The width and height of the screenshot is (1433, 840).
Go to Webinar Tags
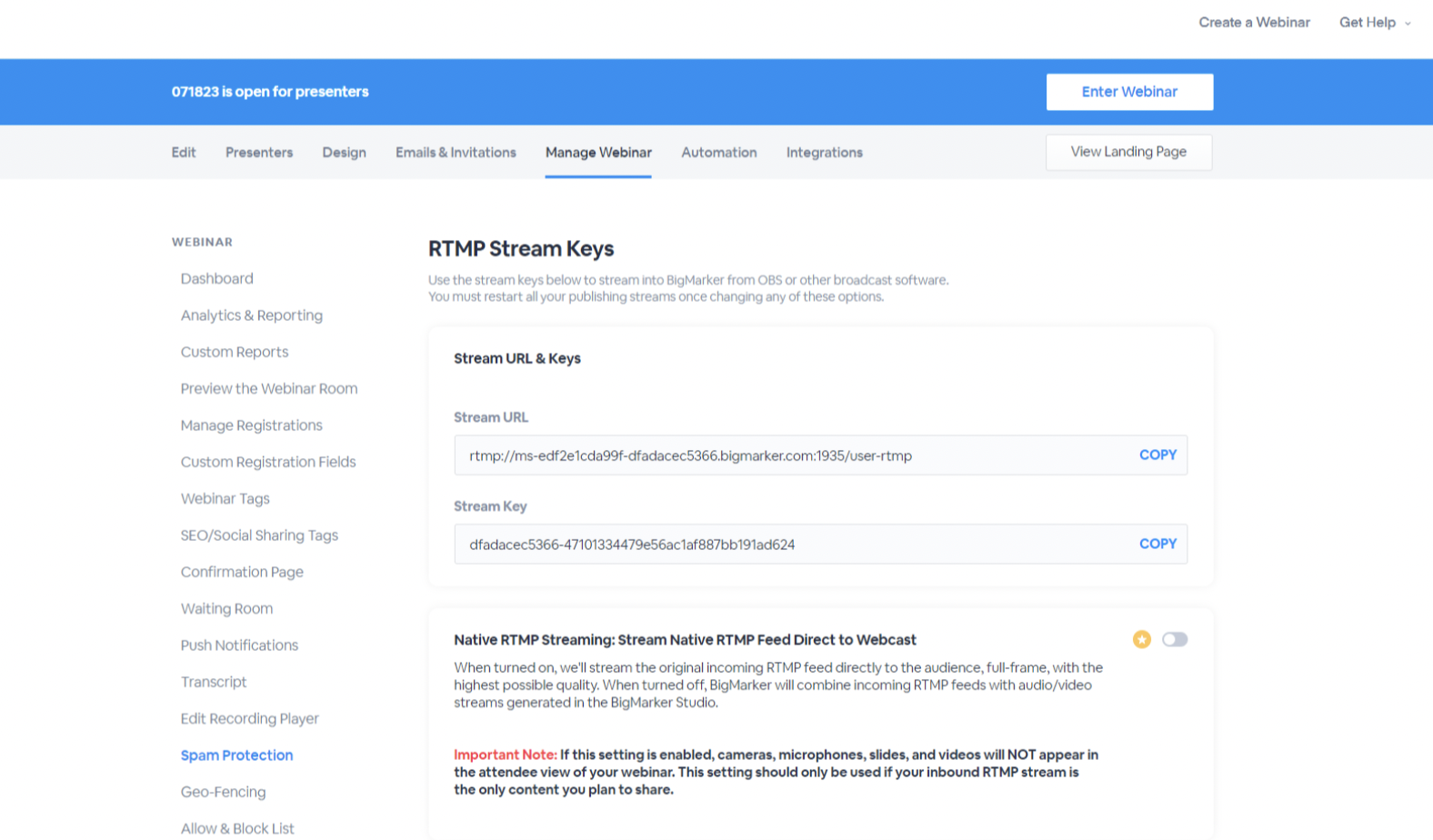tap(225, 498)
